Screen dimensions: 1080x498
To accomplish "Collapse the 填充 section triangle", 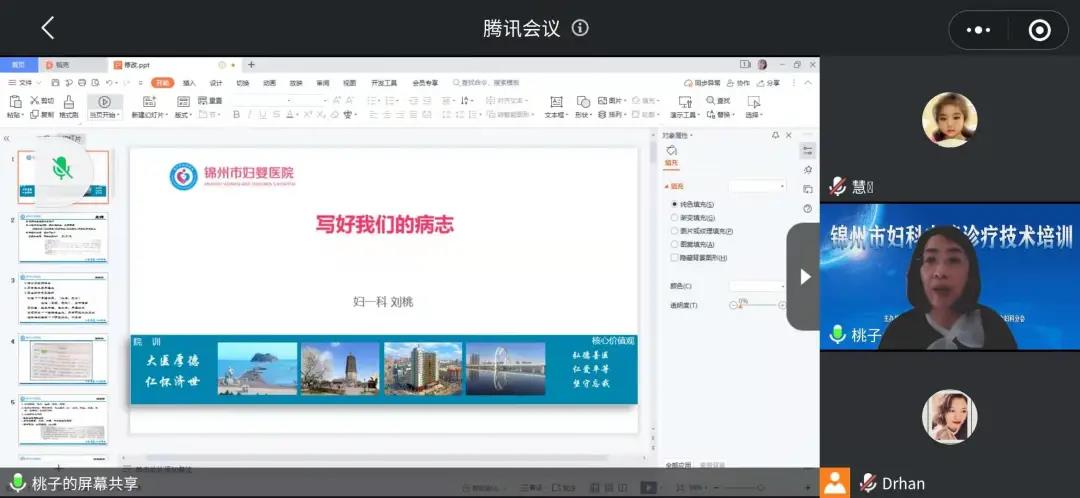I will coord(666,187).
